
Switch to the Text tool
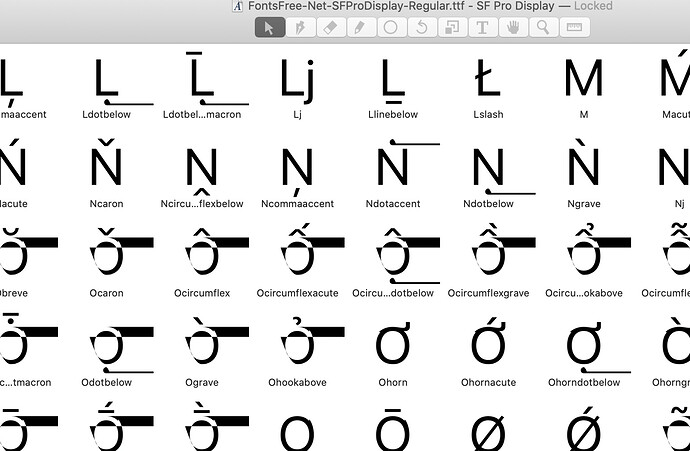point(483,28)
